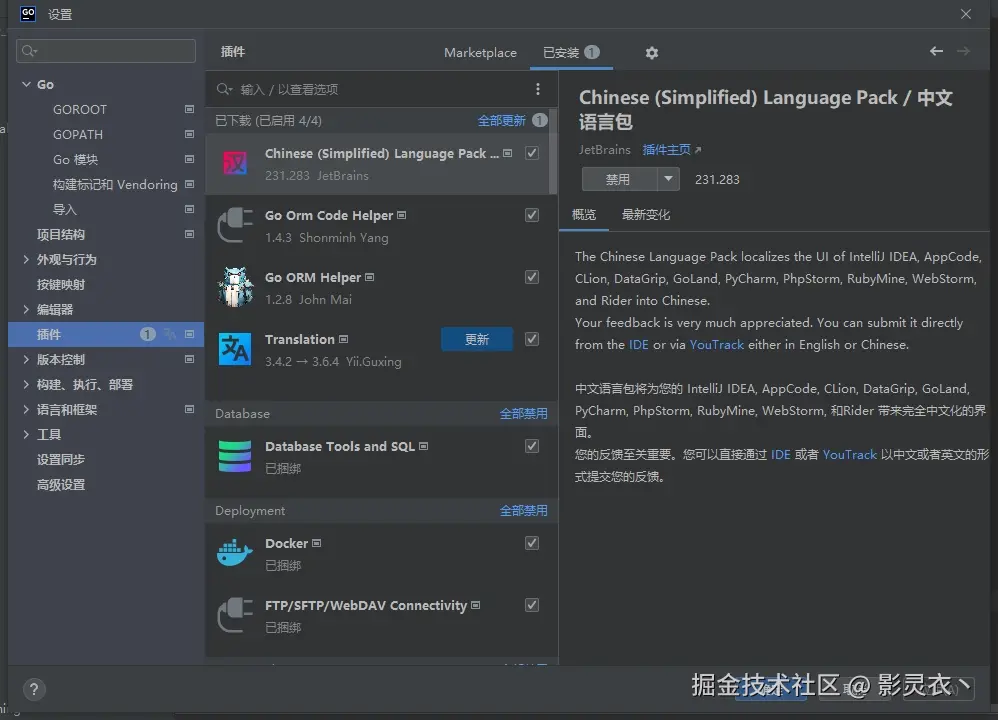Open the plugin list options kebab menu

click(538, 89)
